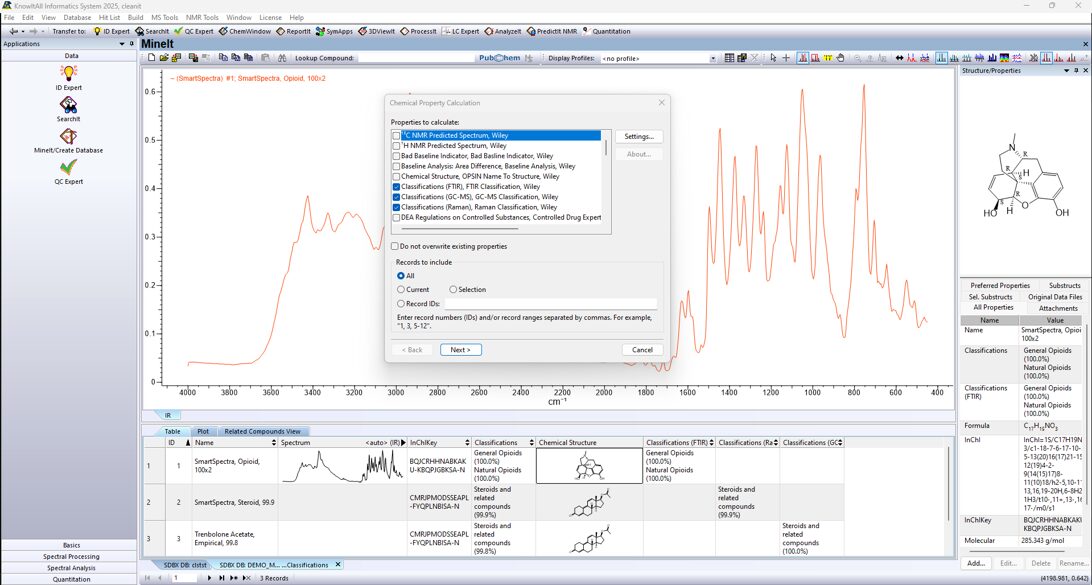Open the Display Profiles dropdown

pos(713,58)
